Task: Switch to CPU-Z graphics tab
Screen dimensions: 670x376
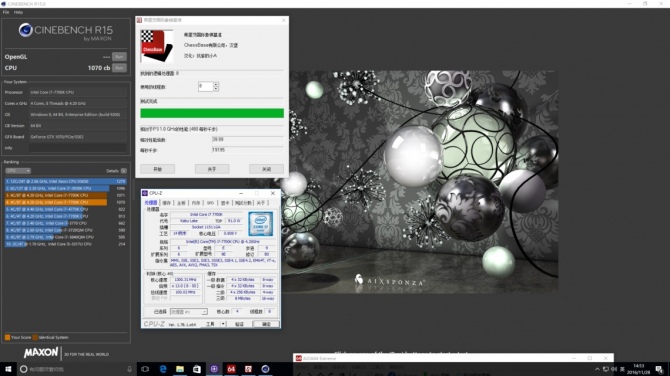Action: 225,203
